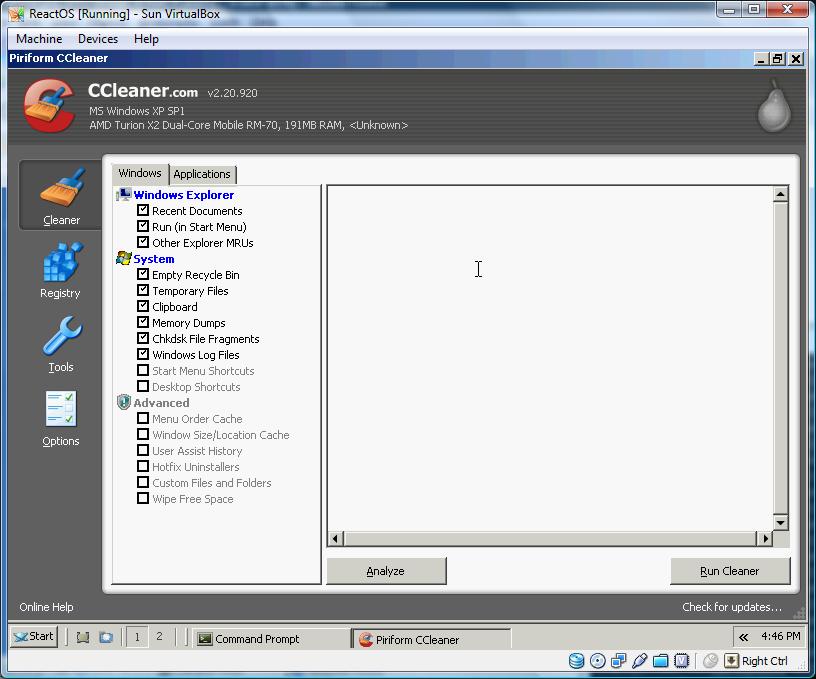
Task: Open the Tools wrench section
Action: (x=60, y=344)
